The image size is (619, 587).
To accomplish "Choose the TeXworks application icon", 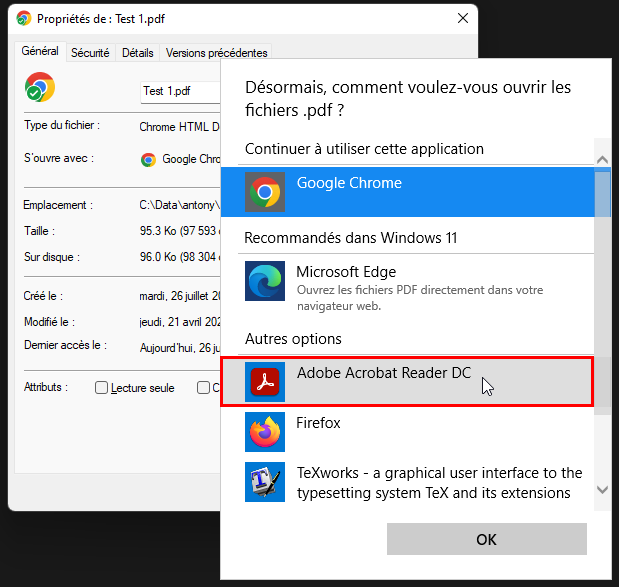I will pos(265,481).
